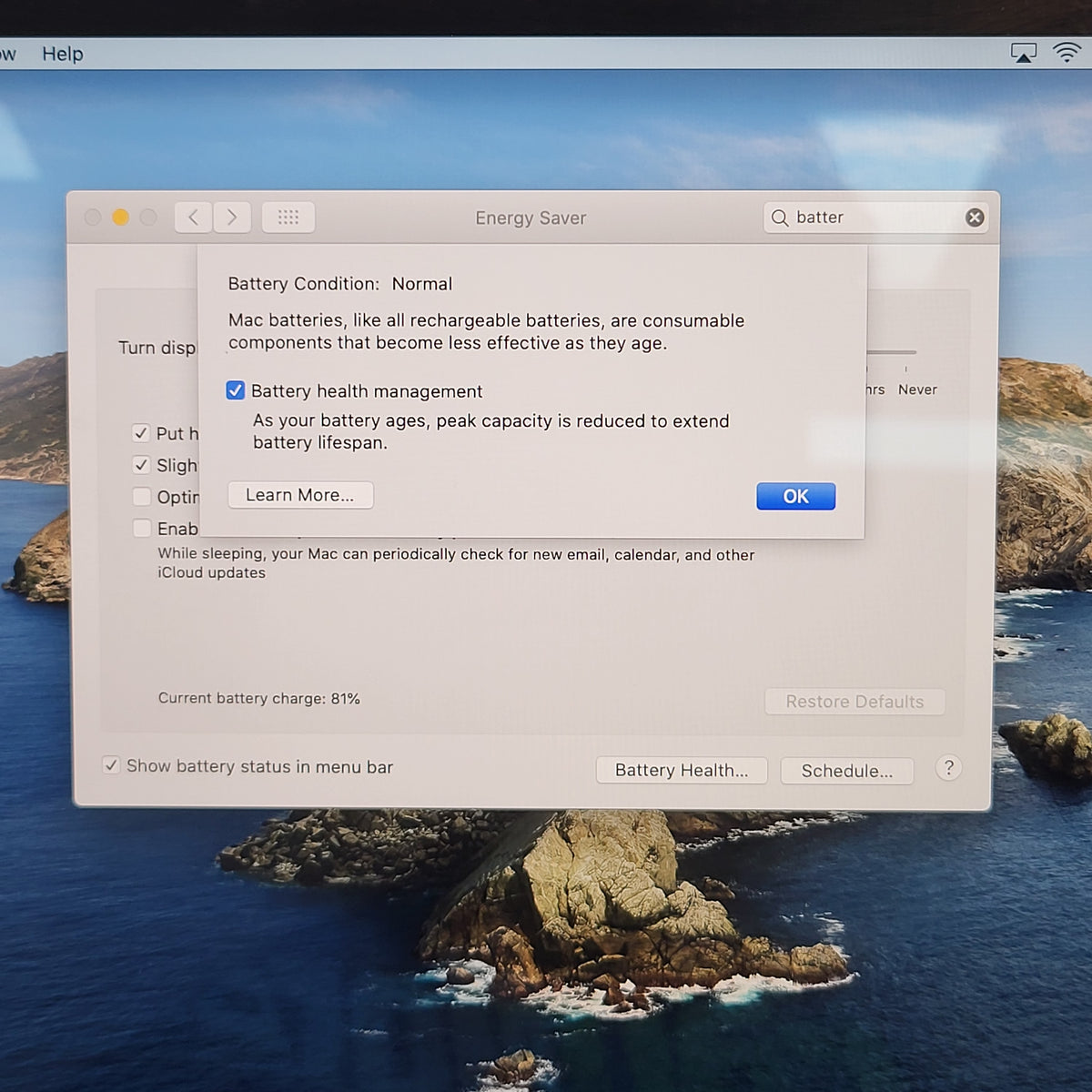The height and width of the screenshot is (1092, 1092).
Task: Click the forward navigation arrow
Action: pos(232,217)
